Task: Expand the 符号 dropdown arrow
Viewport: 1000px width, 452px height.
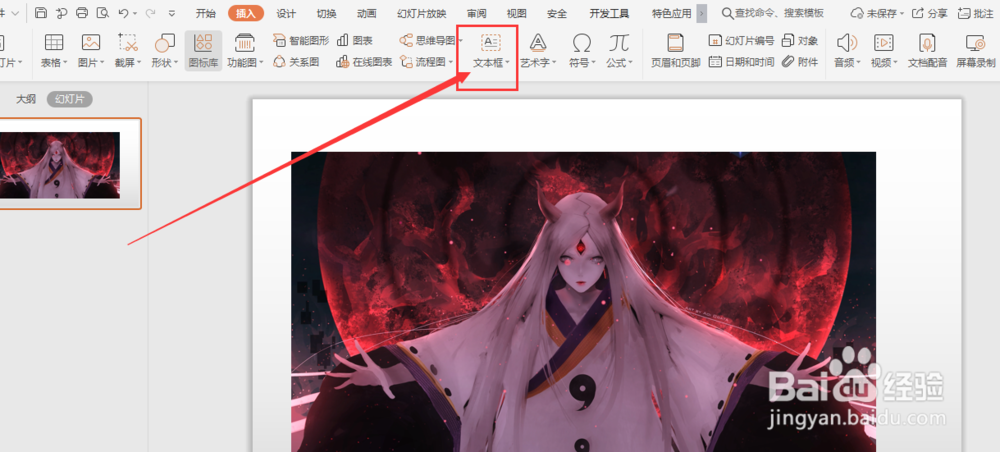Action: (x=593, y=62)
